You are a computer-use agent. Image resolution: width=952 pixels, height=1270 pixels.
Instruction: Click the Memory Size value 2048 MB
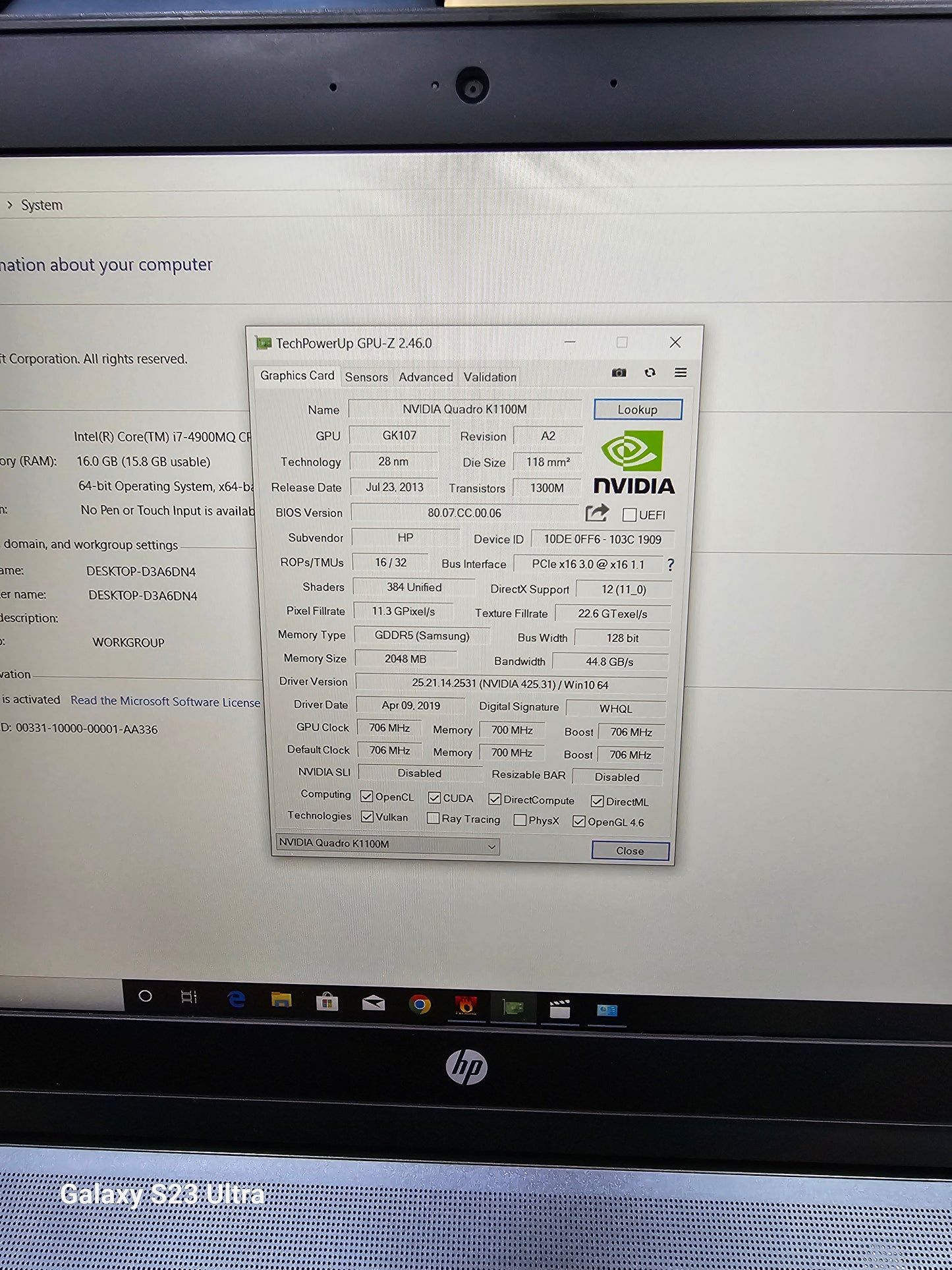tap(406, 659)
